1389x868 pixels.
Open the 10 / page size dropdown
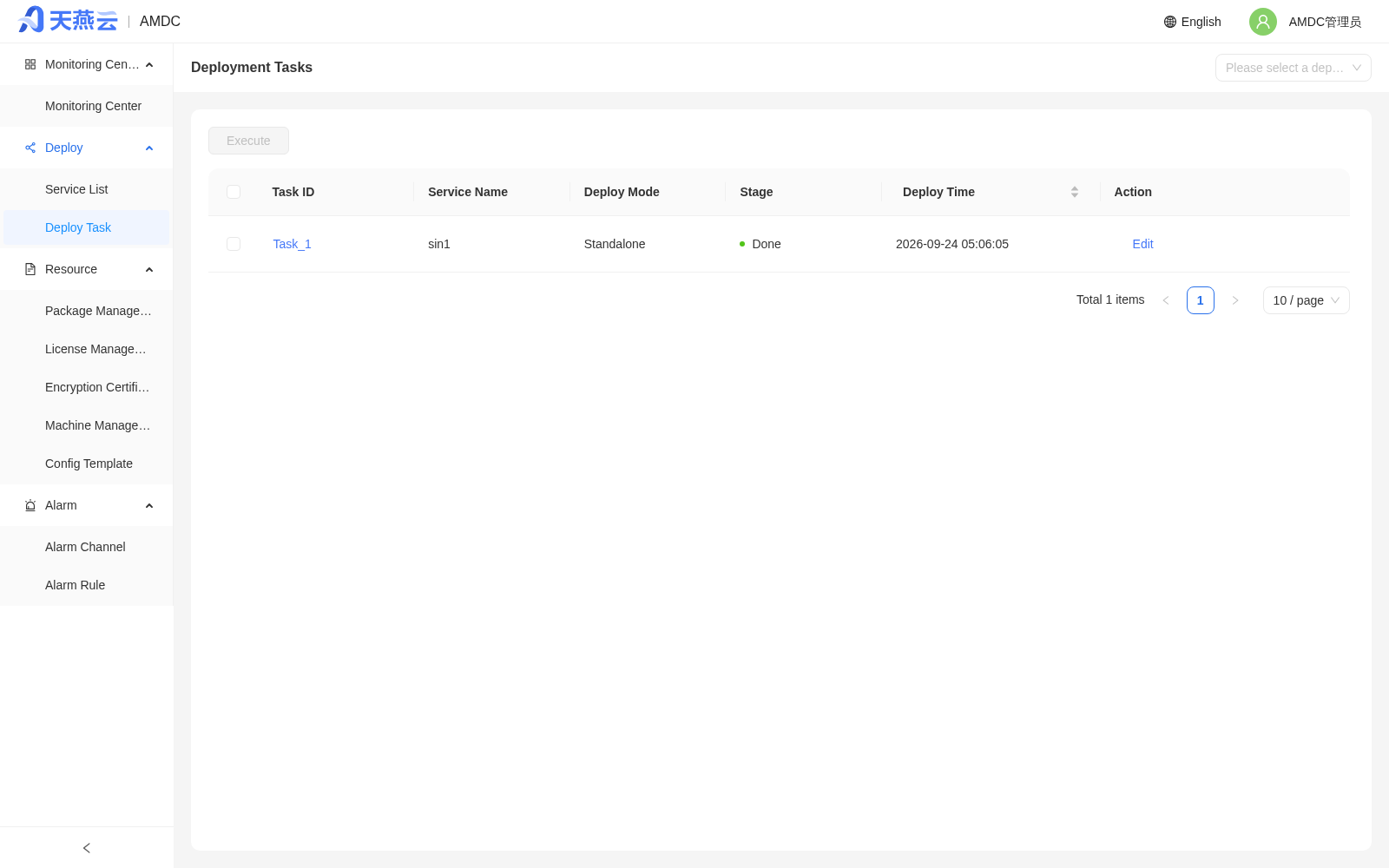pyautogui.click(x=1307, y=300)
